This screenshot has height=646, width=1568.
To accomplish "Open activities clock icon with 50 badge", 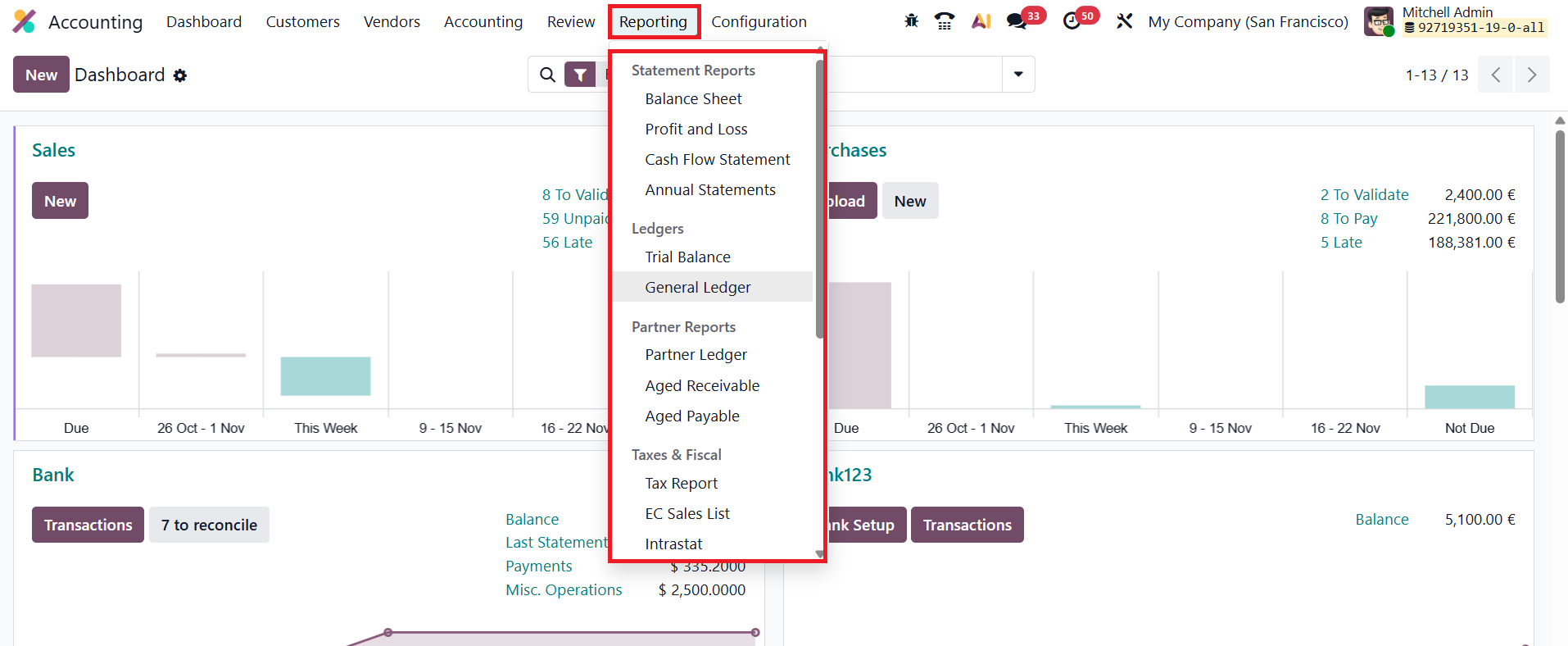I will 1072,21.
